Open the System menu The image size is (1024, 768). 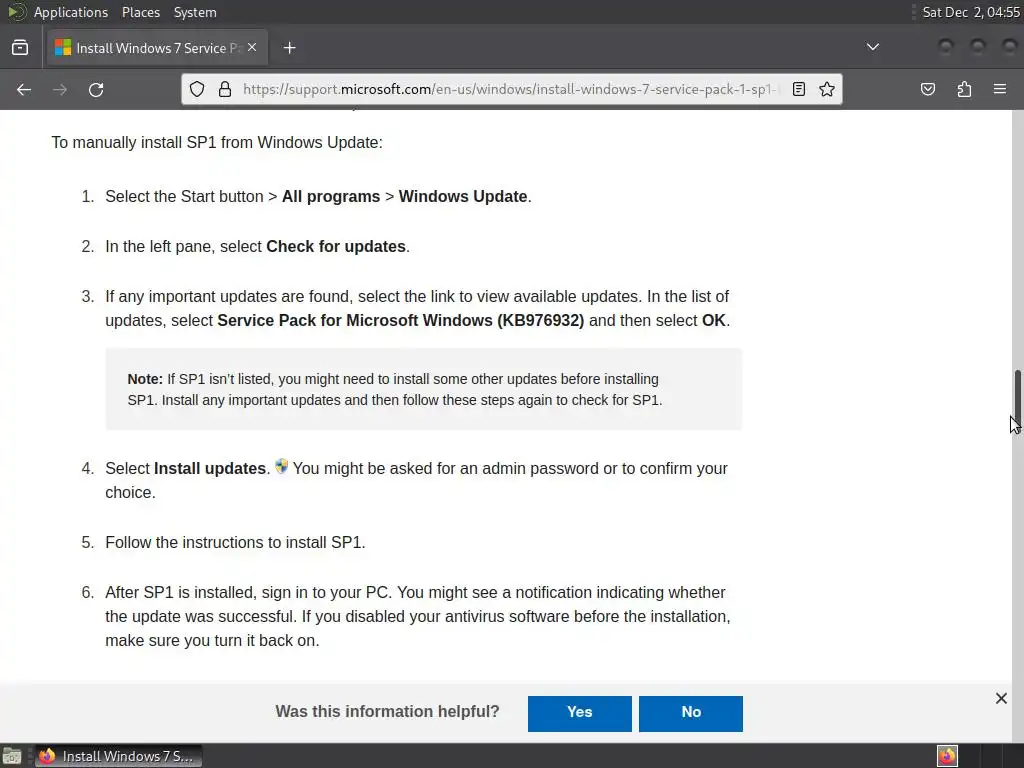195,12
